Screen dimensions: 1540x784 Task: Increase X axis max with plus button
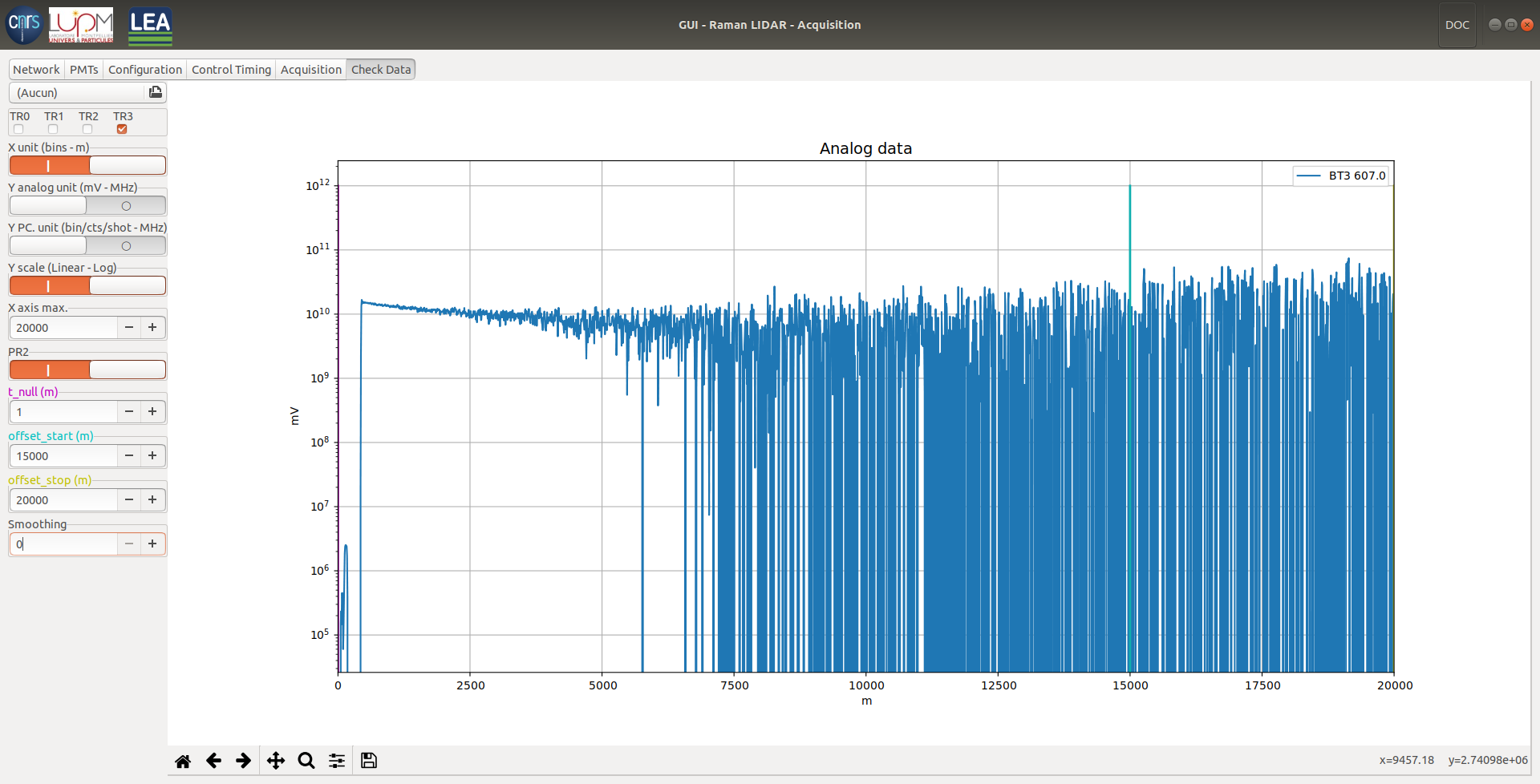click(152, 327)
